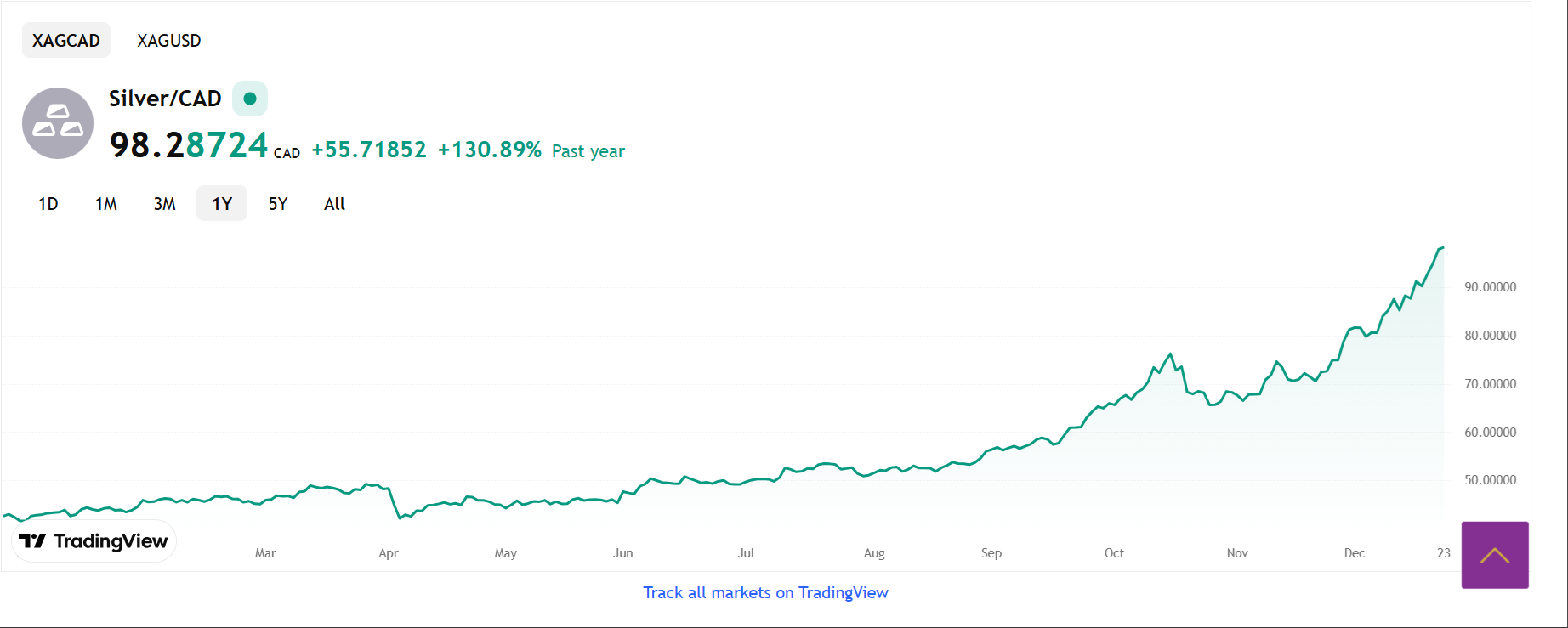Screen dimensions: 1568x628
Task: Click the 90.00000 price axis label
Action: [x=1490, y=287]
